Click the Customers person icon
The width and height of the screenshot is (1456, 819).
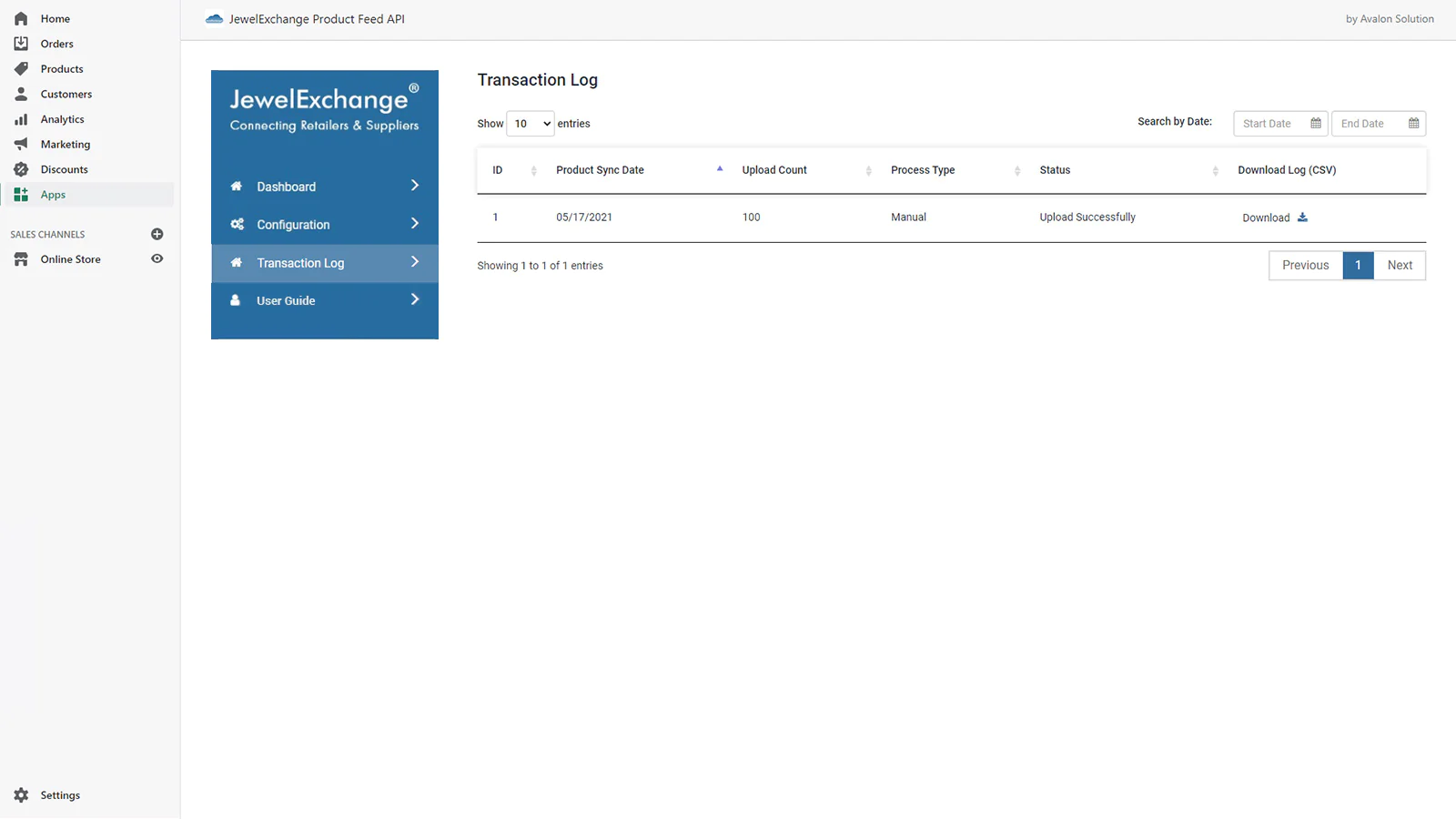21,94
